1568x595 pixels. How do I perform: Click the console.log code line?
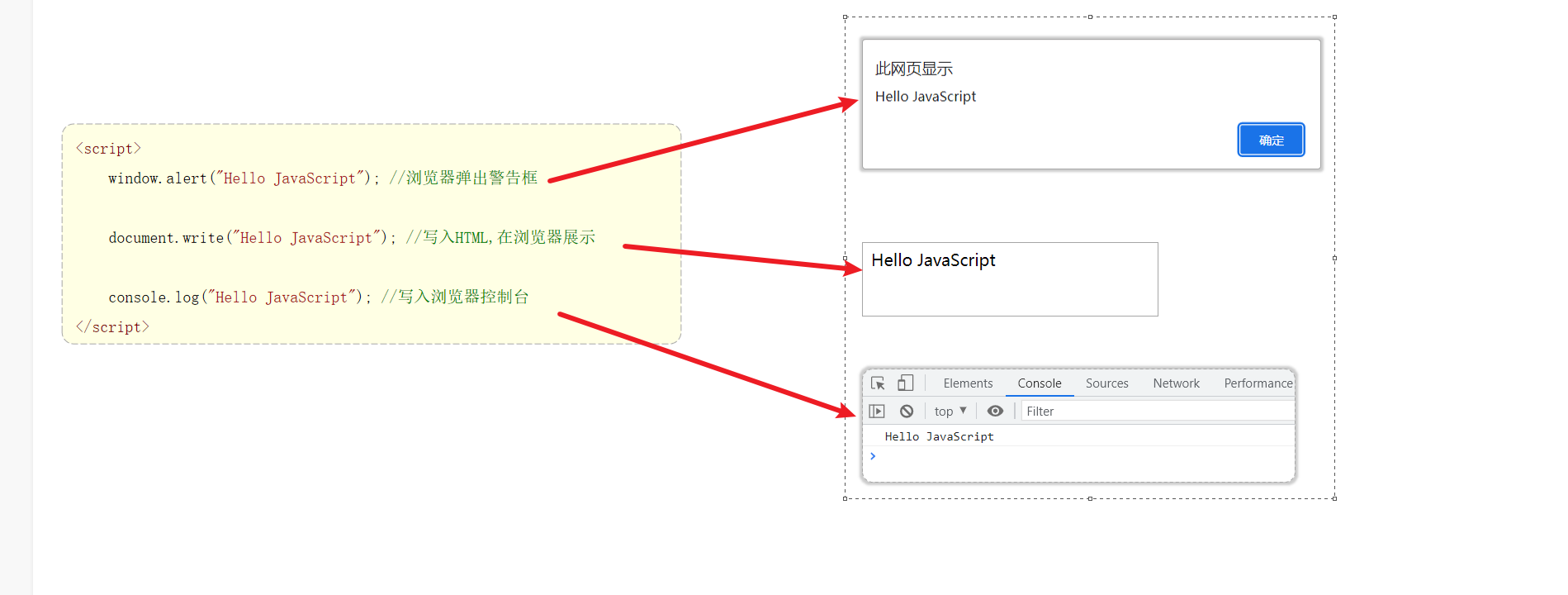[319, 297]
